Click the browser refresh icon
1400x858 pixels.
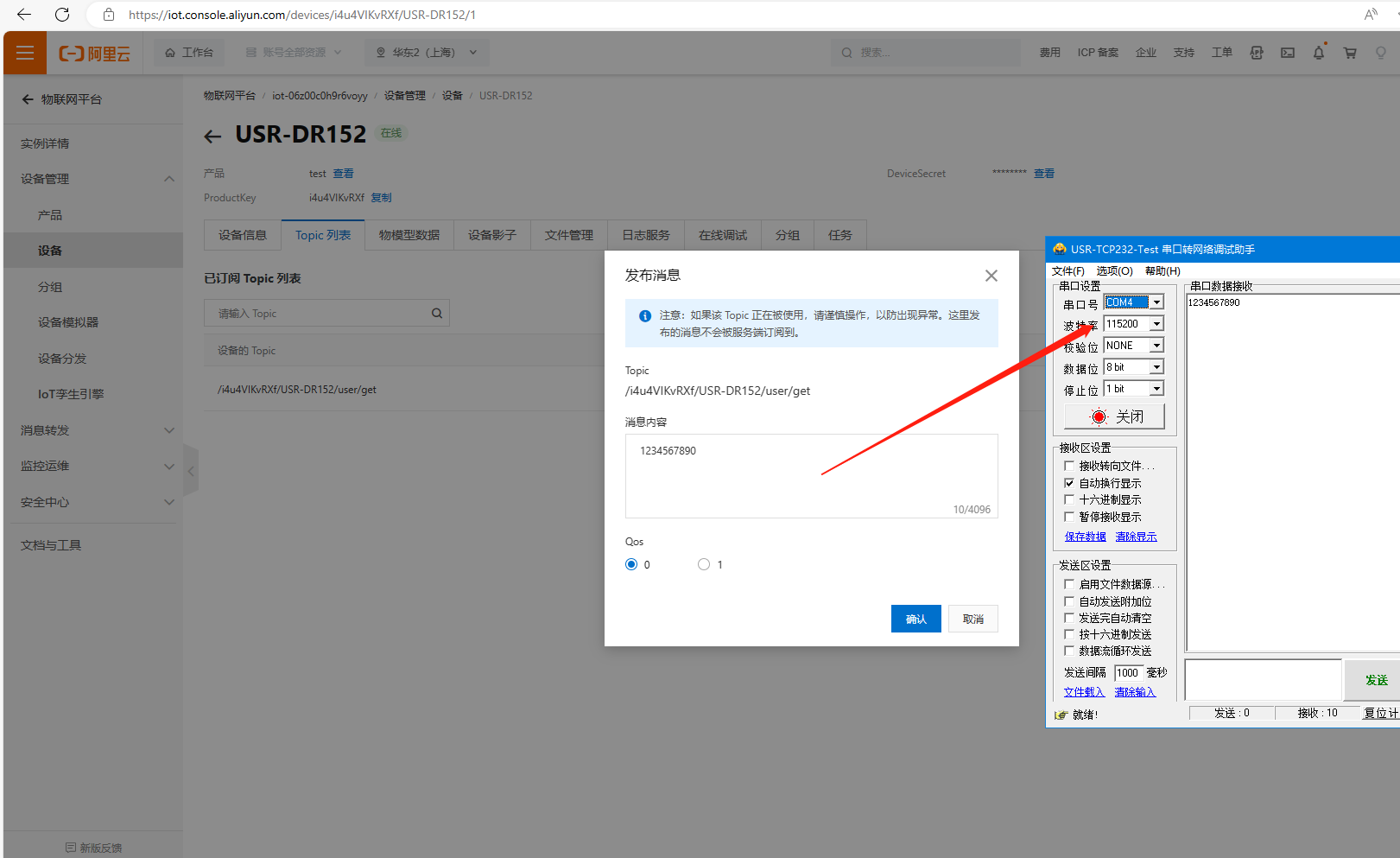click(x=62, y=15)
